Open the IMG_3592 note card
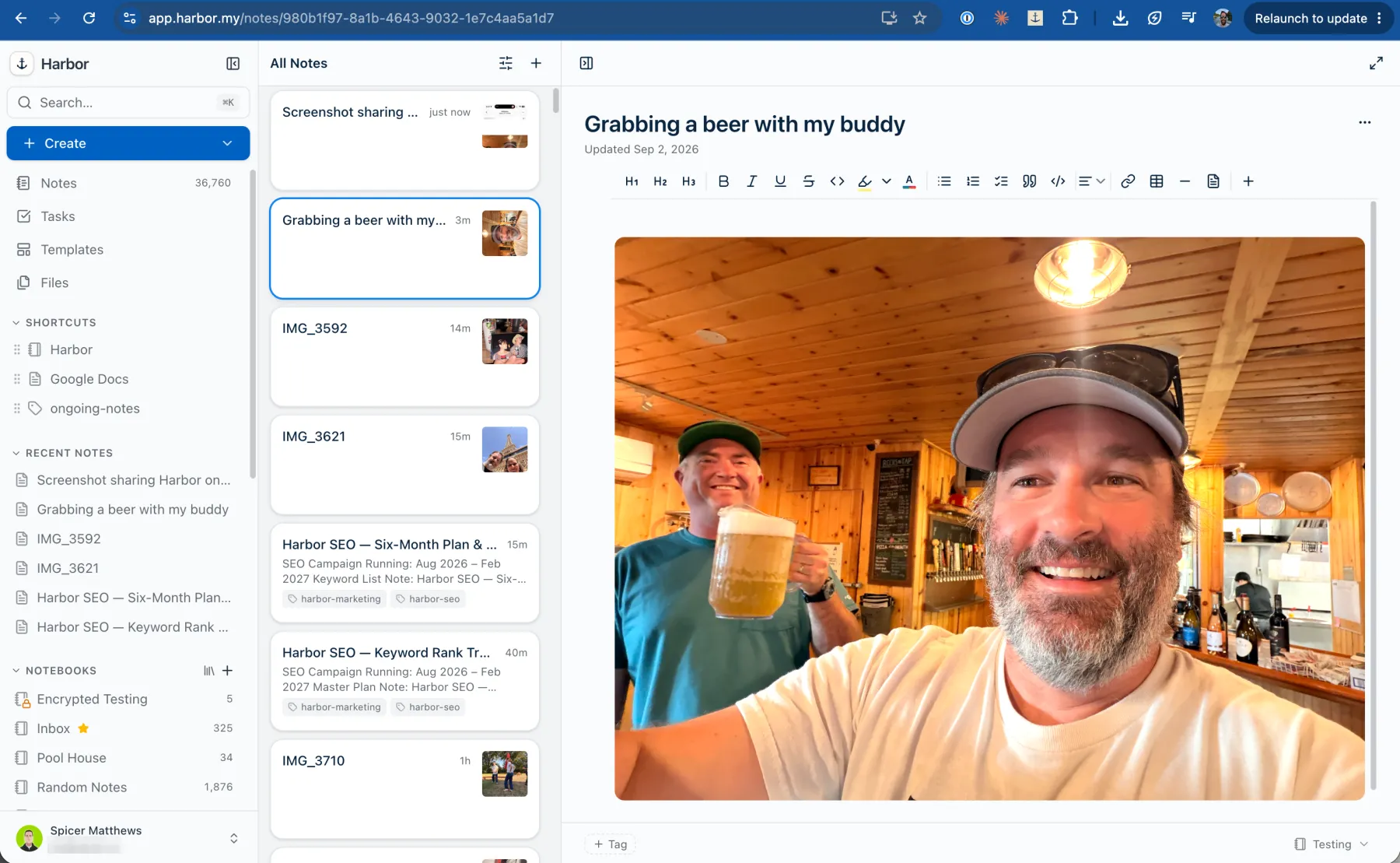Image resolution: width=1400 pixels, height=863 pixels. point(404,356)
